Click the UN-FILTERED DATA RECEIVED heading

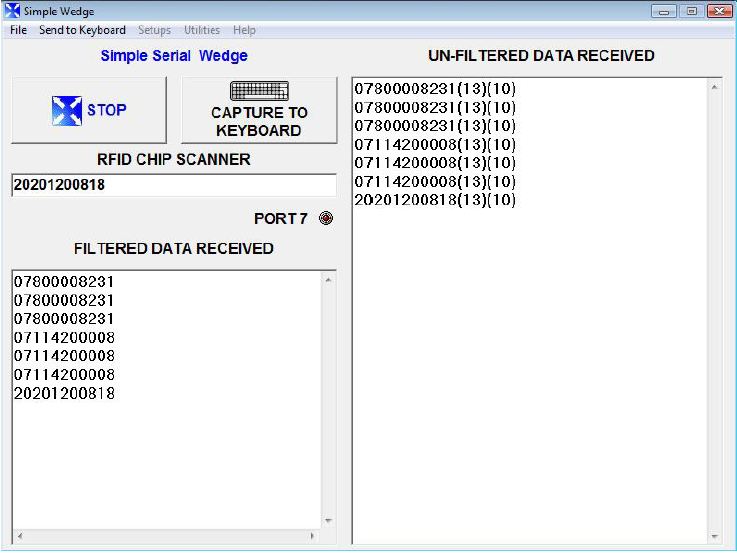[541, 55]
